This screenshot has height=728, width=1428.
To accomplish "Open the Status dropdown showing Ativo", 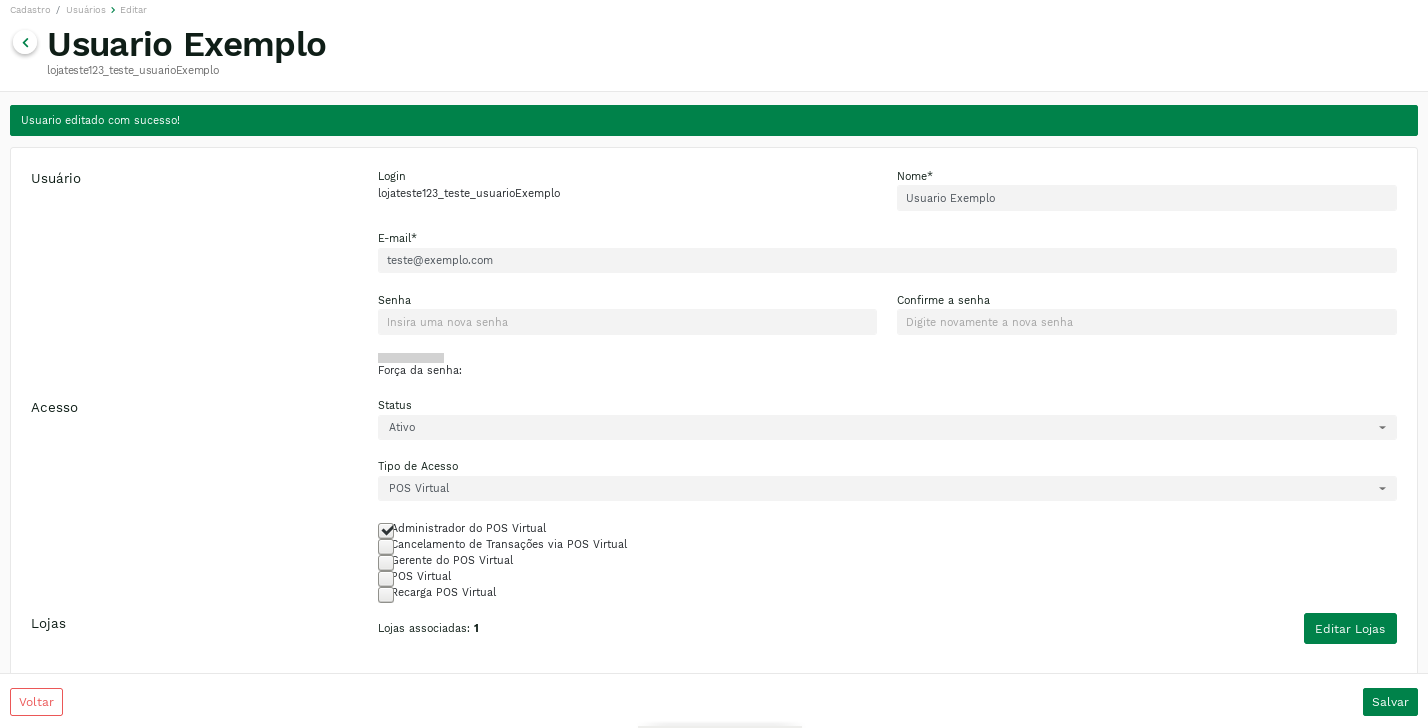I will pyautogui.click(x=887, y=427).
